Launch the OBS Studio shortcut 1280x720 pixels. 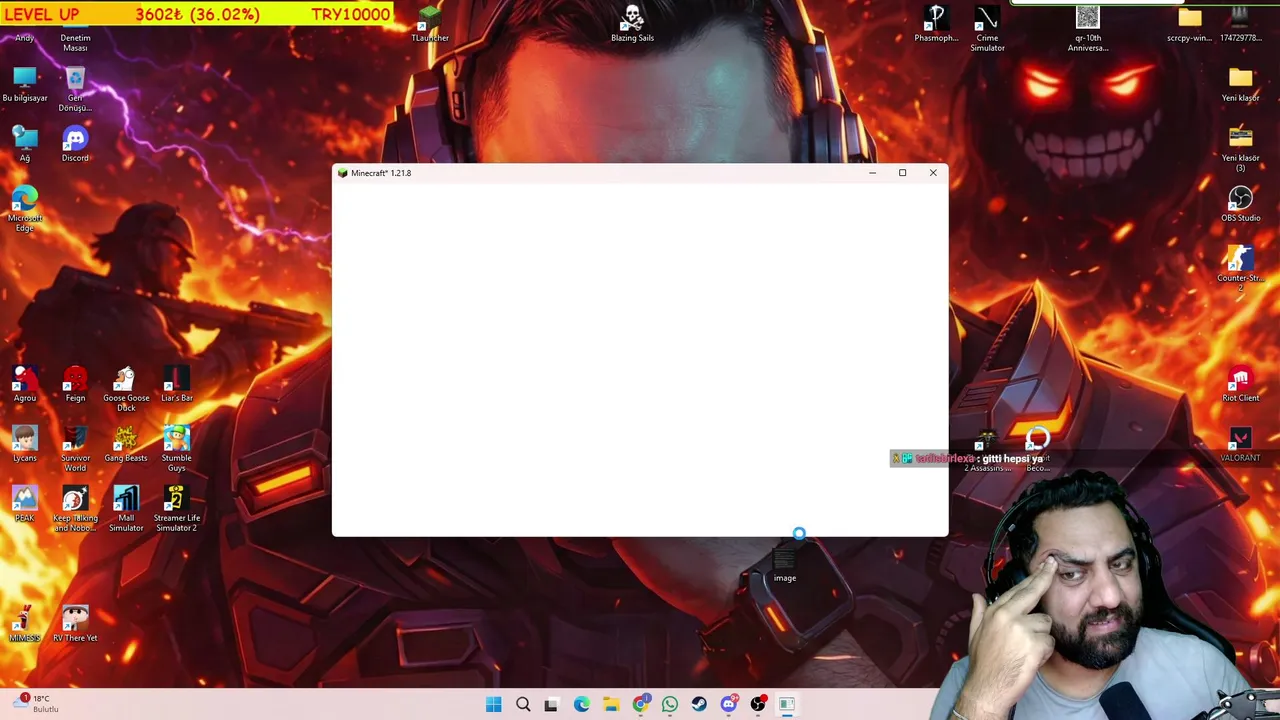pyautogui.click(x=1240, y=204)
